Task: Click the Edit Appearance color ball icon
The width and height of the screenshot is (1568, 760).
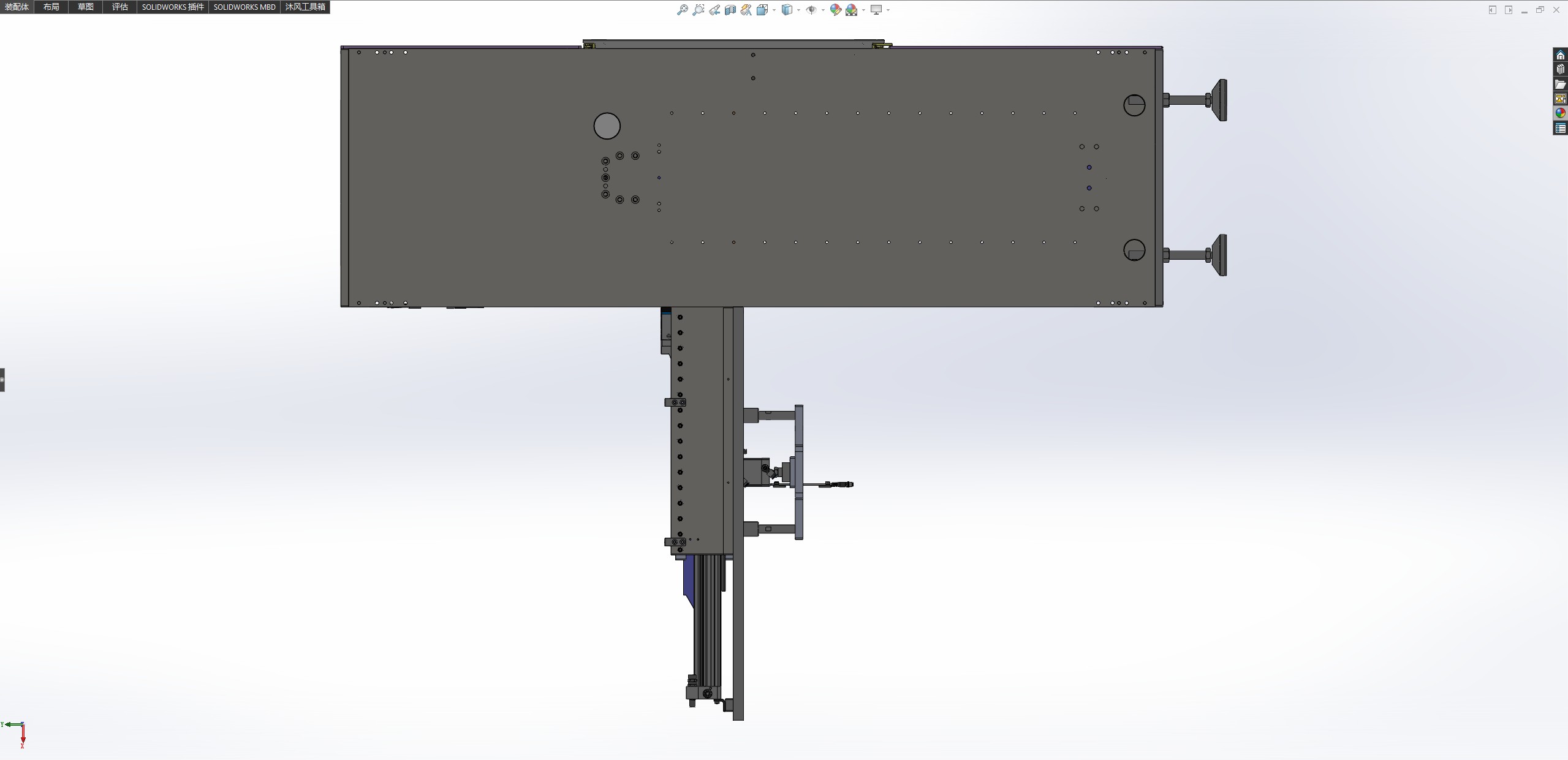Action: [835, 10]
